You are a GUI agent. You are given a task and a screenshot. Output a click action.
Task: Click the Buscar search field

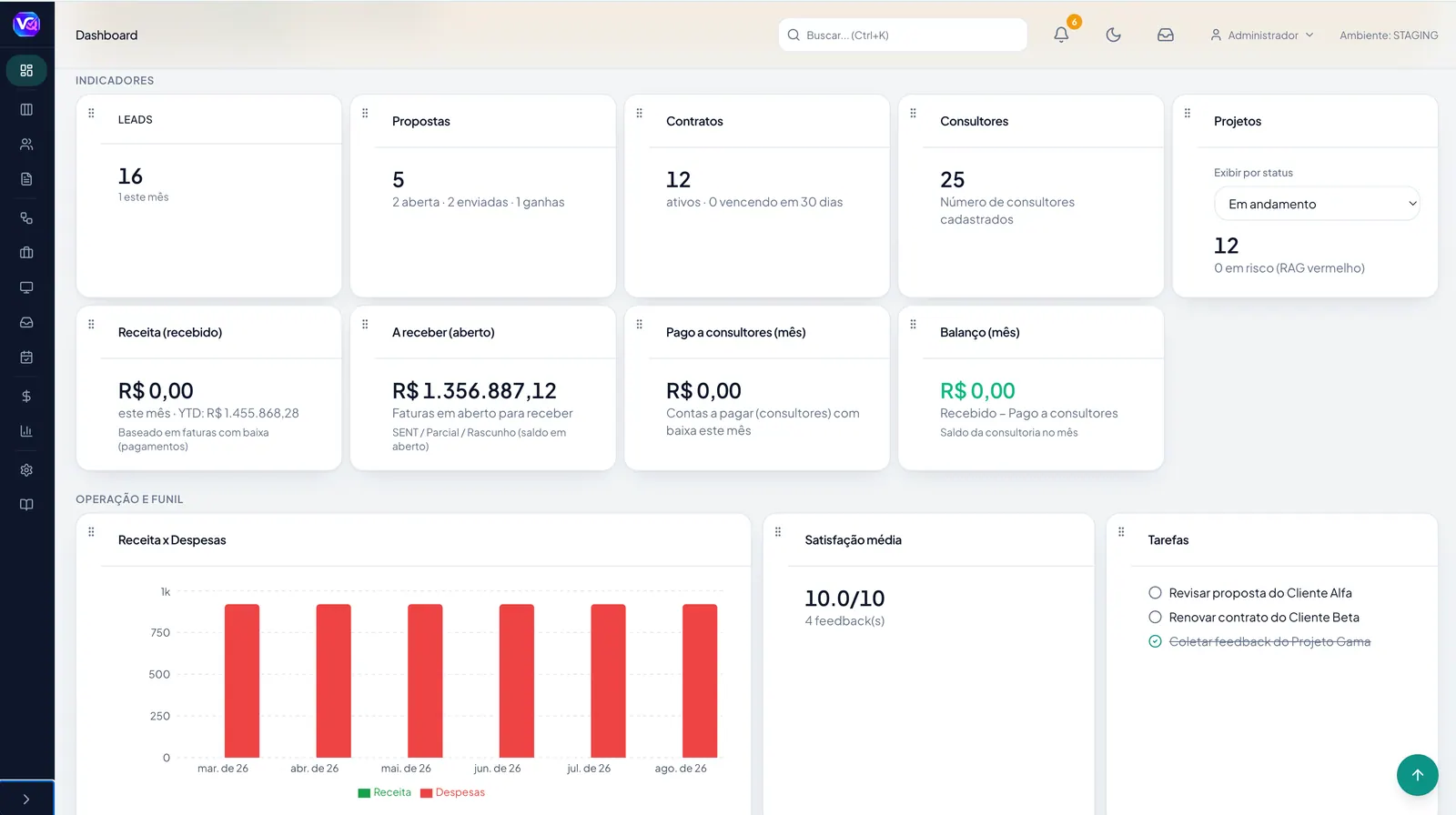click(x=903, y=35)
